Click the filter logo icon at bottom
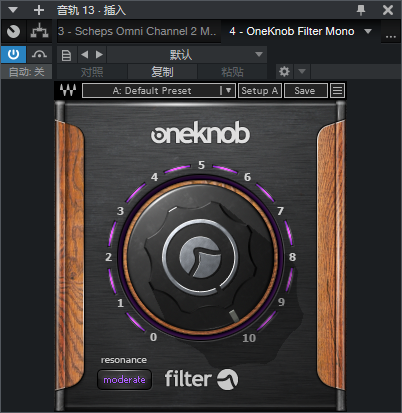The height and width of the screenshot is (413, 402). click(228, 379)
